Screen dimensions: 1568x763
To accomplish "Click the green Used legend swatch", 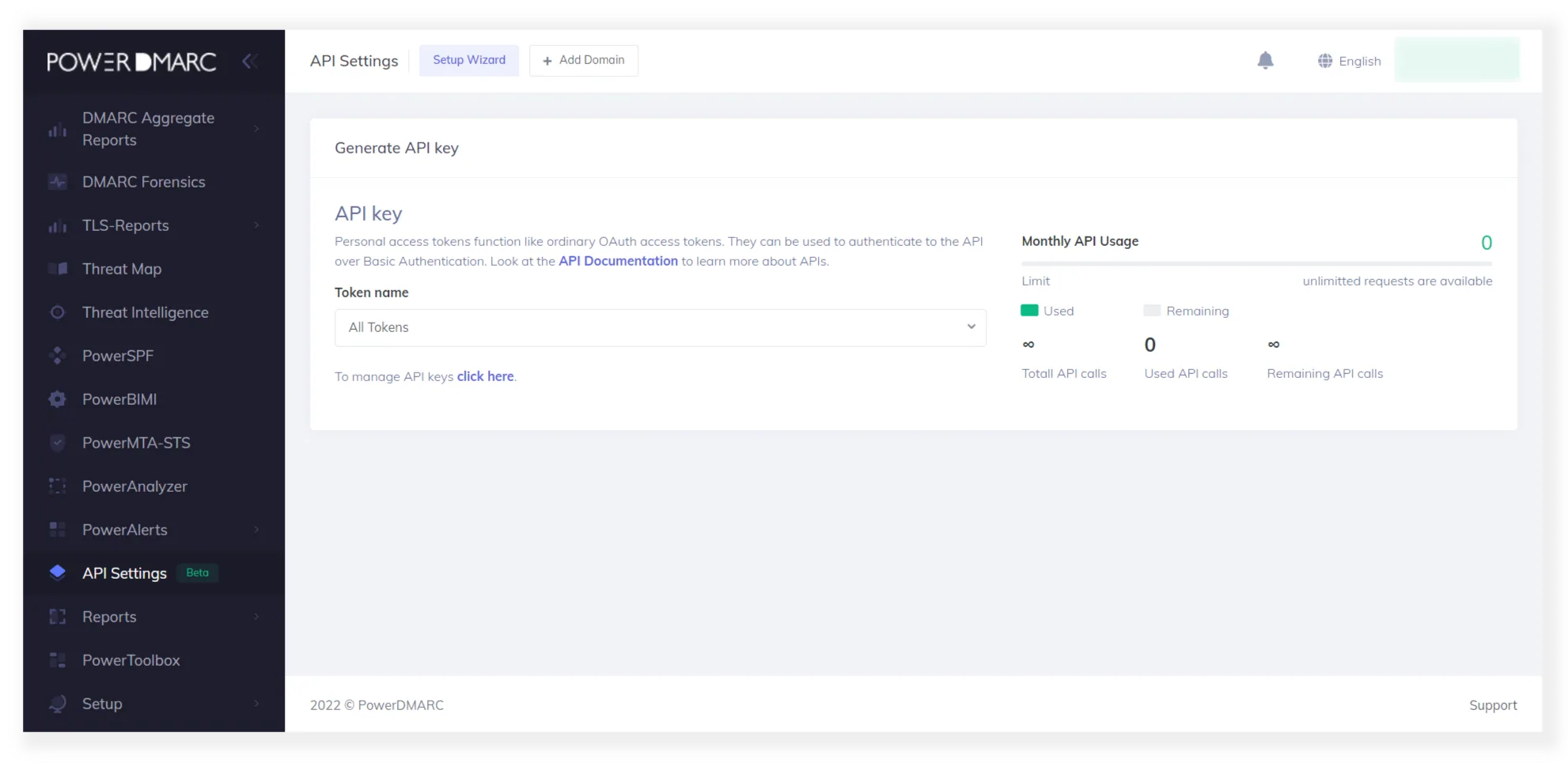I will click(x=1029, y=311).
